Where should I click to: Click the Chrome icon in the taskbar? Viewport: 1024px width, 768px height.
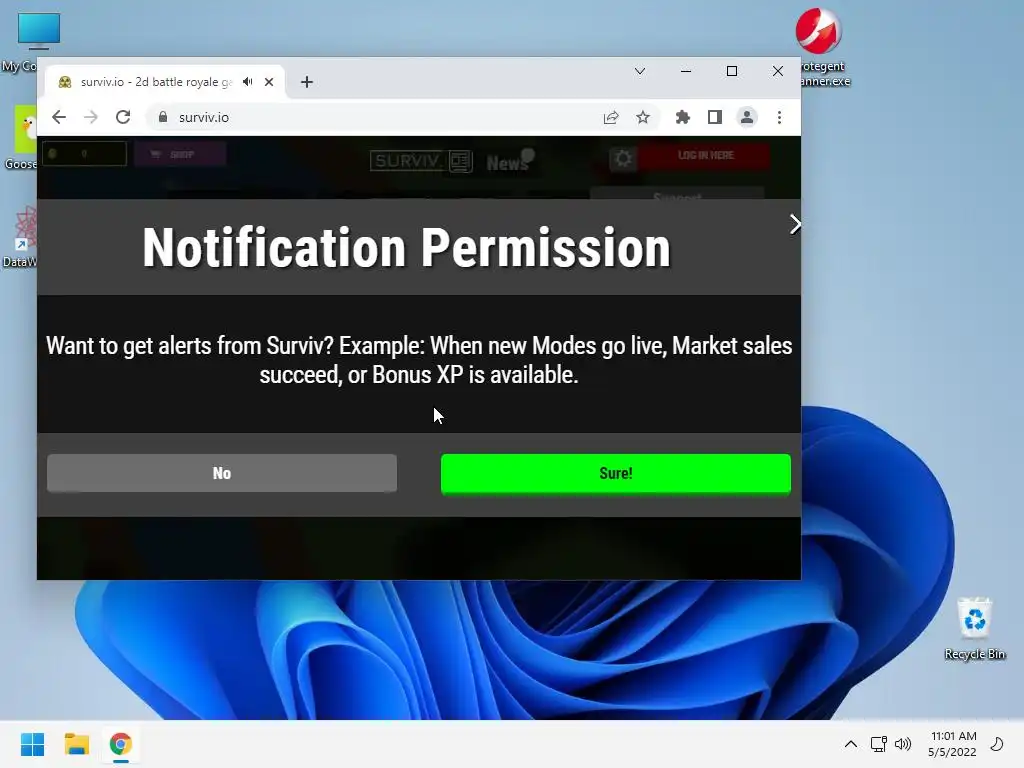(x=120, y=744)
